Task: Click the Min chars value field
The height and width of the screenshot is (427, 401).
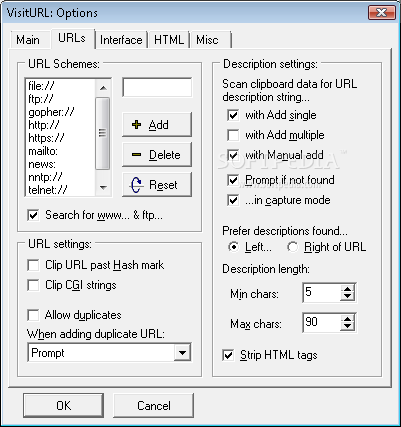Action: click(x=322, y=293)
